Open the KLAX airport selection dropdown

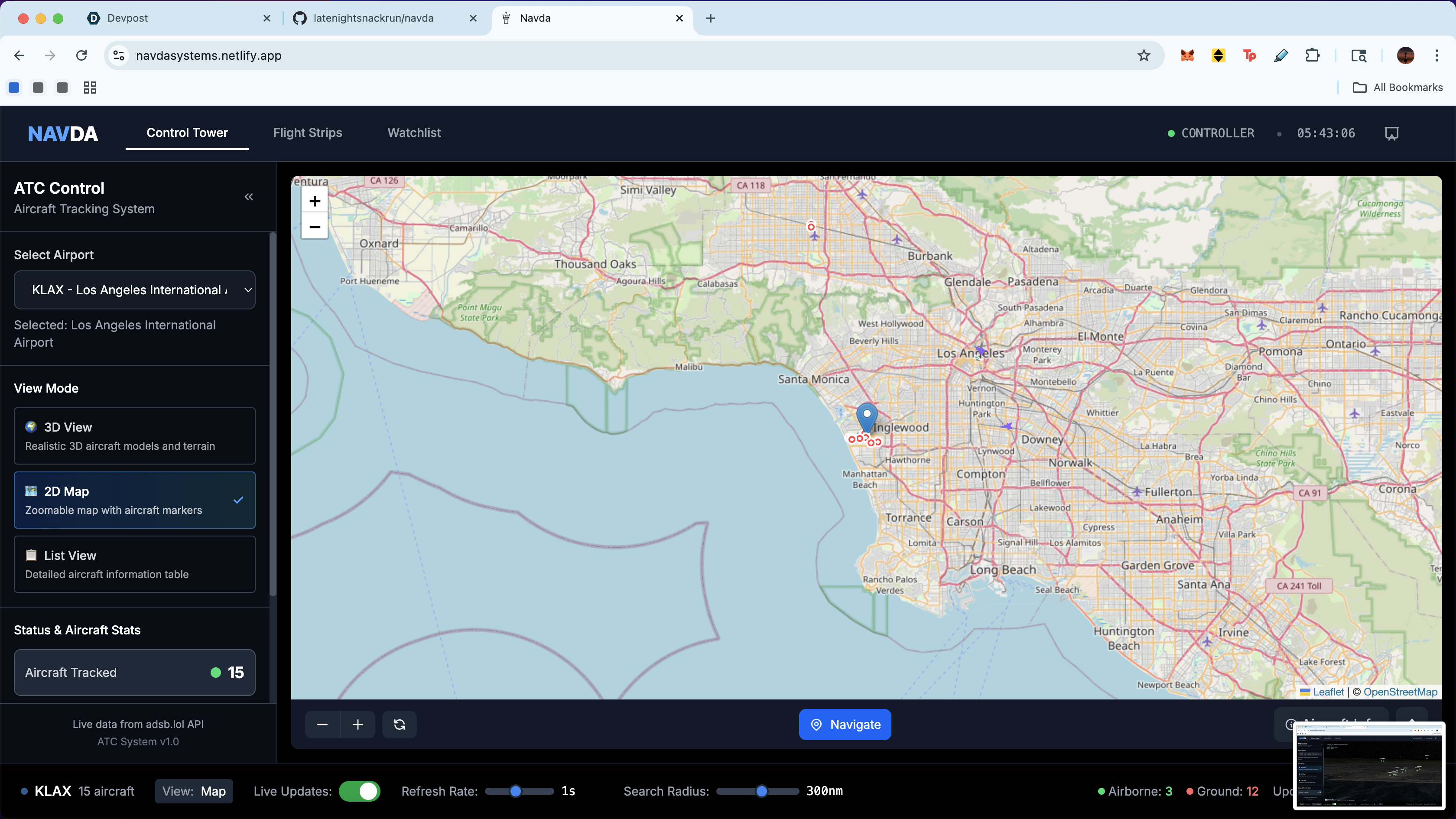pyautogui.click(x=134, y=290)
